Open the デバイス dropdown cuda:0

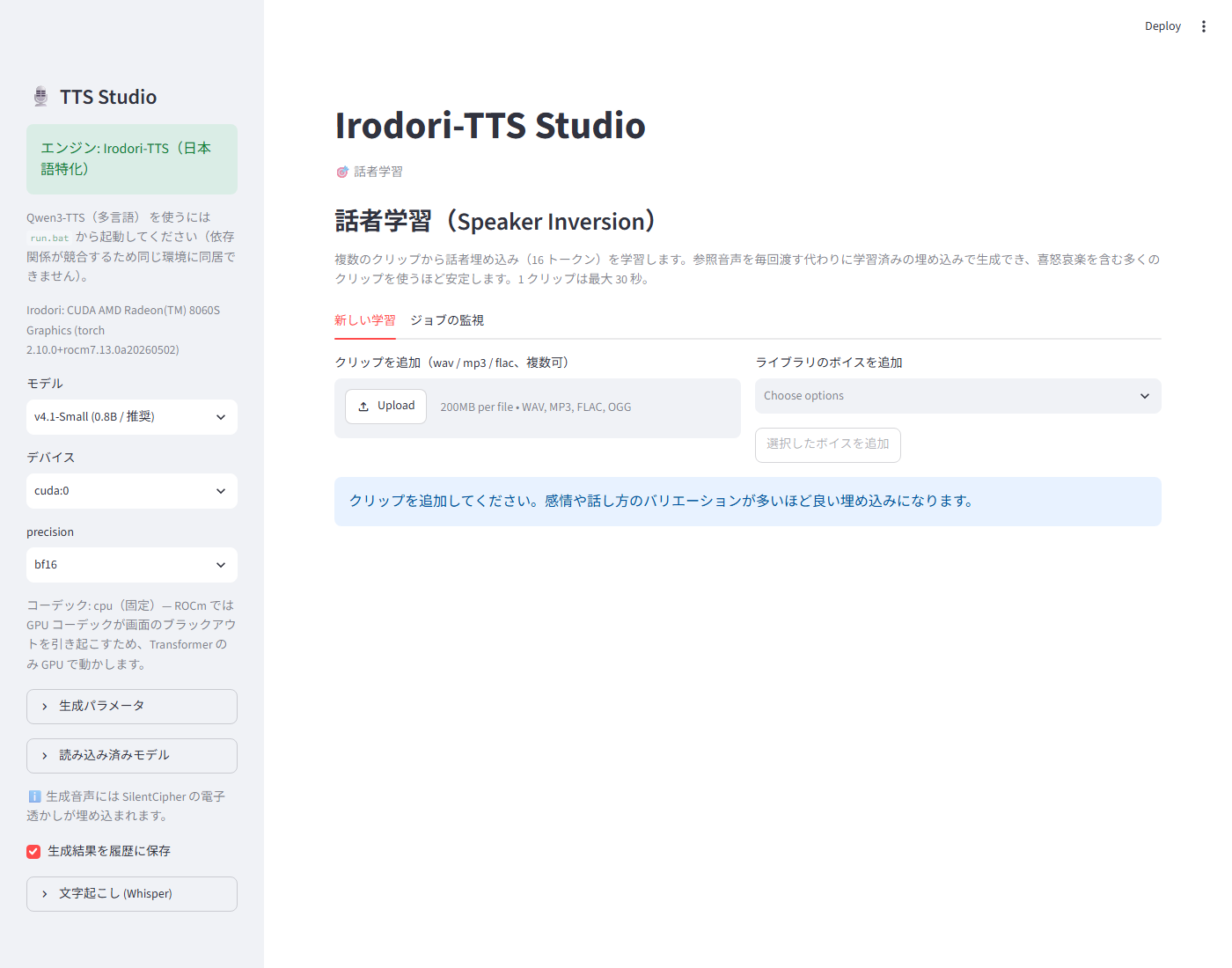click(132, 491)
